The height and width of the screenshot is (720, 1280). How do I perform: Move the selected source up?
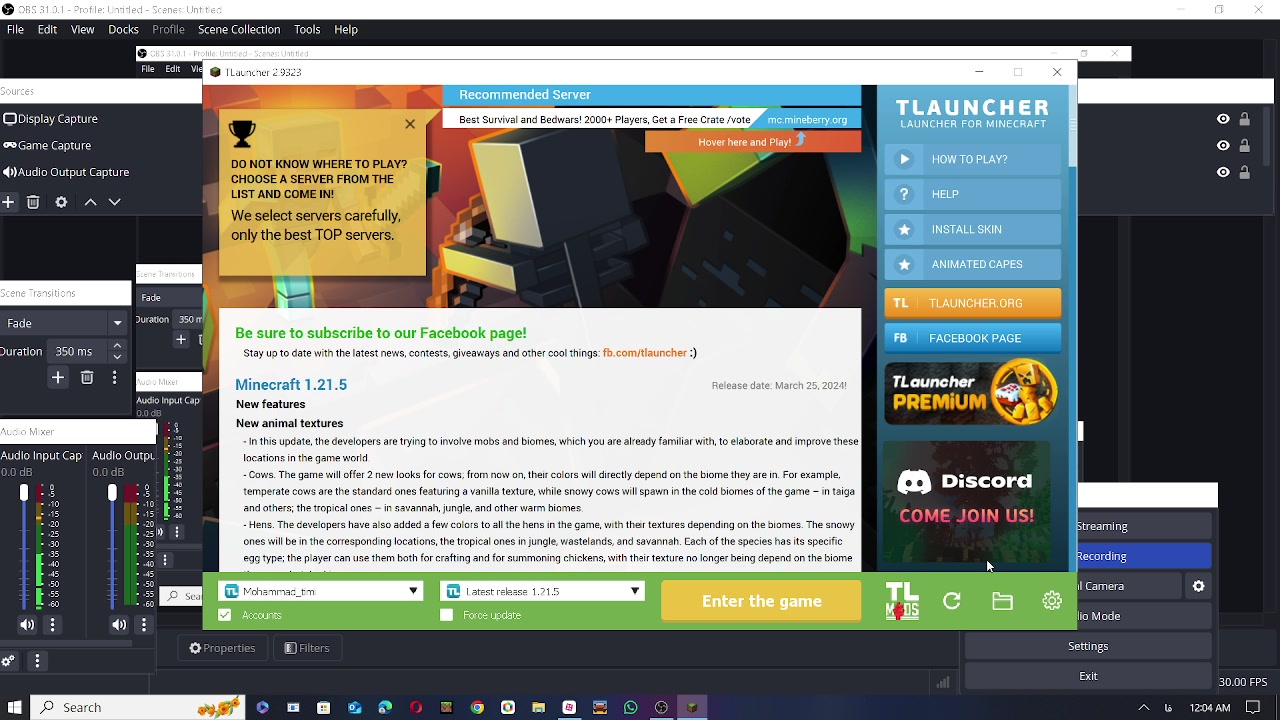point(90,202)
